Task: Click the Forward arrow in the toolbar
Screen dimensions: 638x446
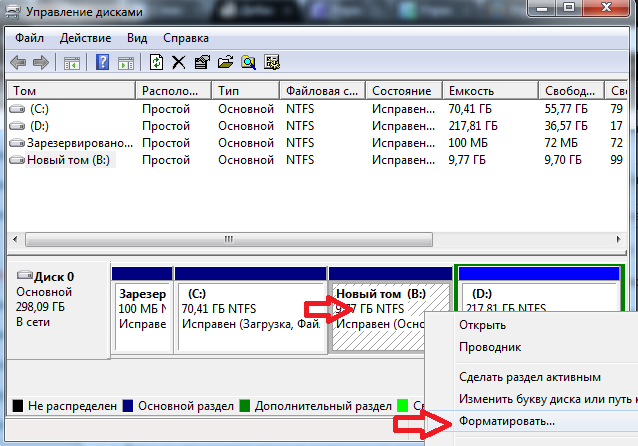Action: tap(41, 62)
